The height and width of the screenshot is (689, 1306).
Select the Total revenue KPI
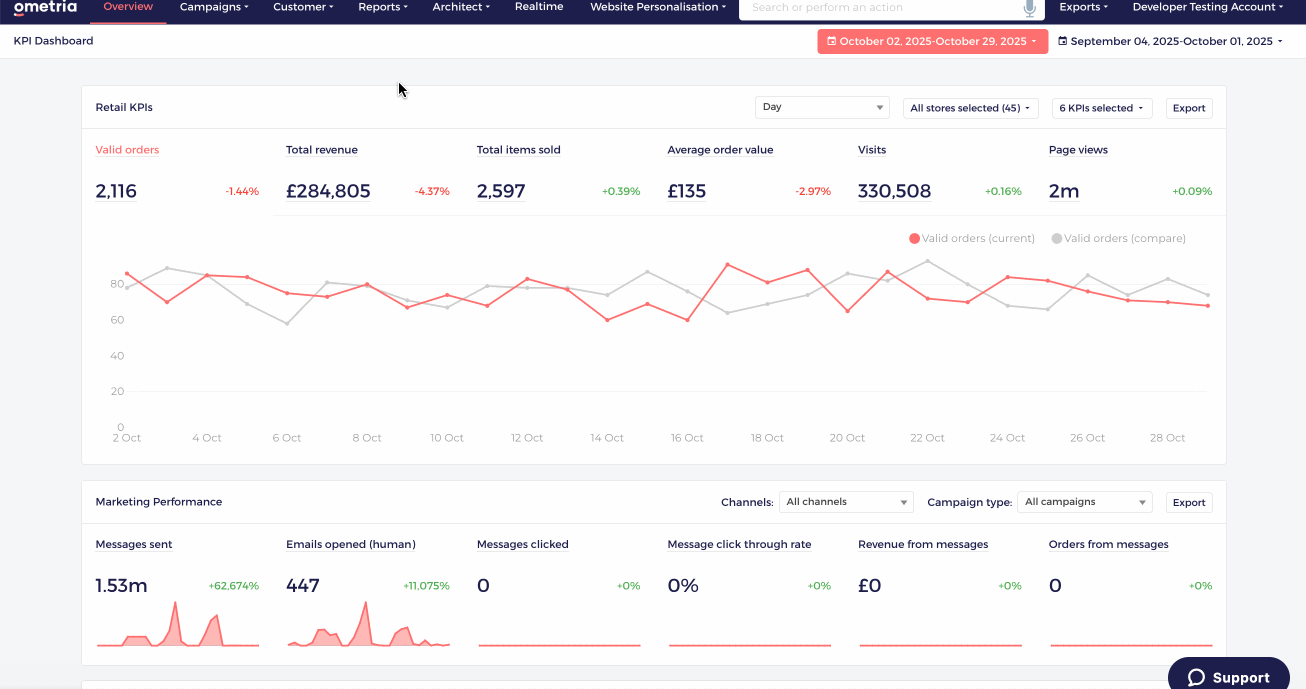[321, 150]
